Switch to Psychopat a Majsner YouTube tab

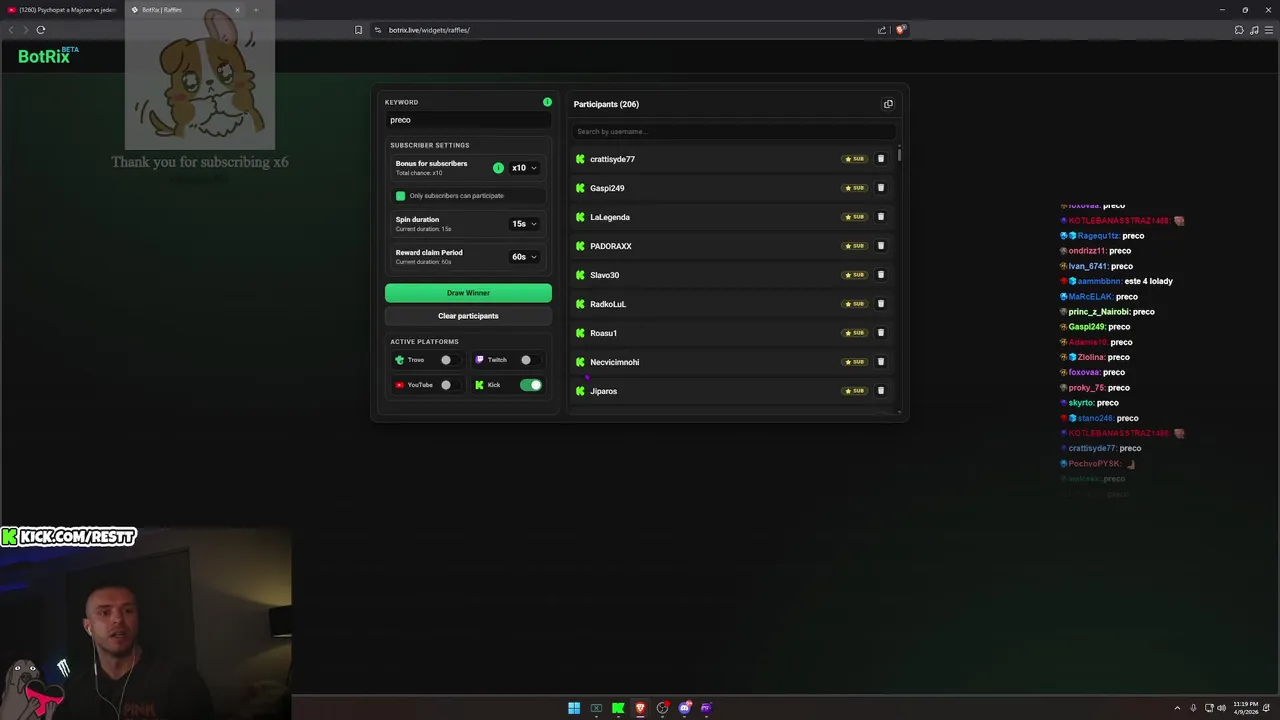(62, 10)
